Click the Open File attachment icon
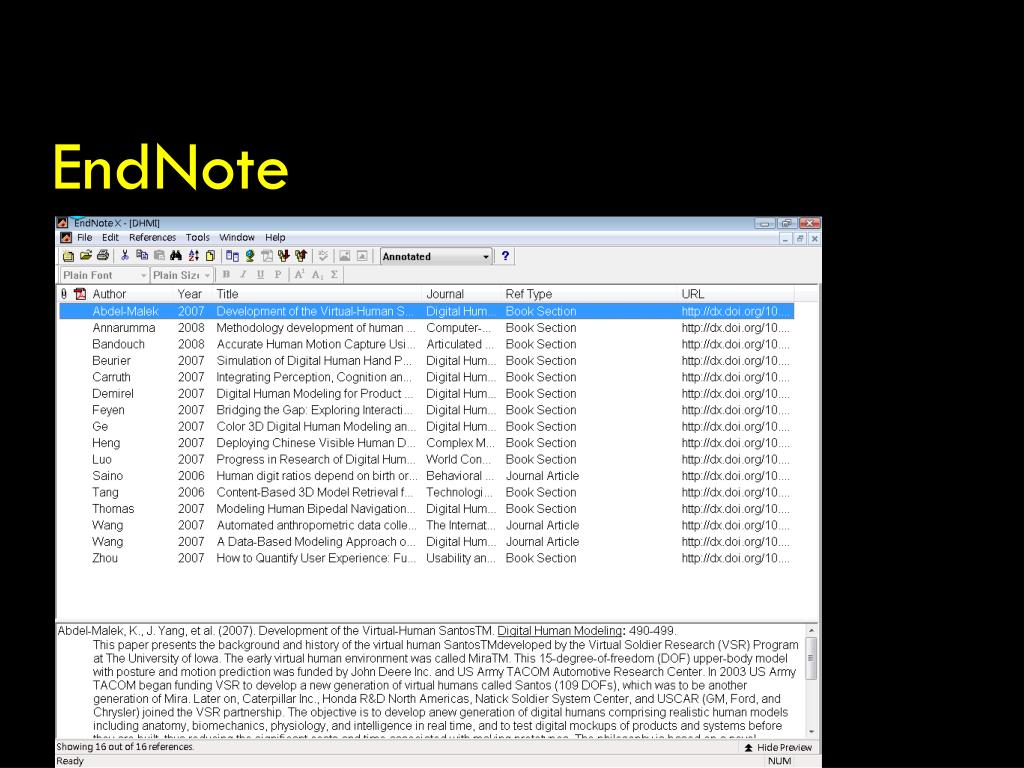The height and width of the screenshot is (768, 1024). click(266, 256)
